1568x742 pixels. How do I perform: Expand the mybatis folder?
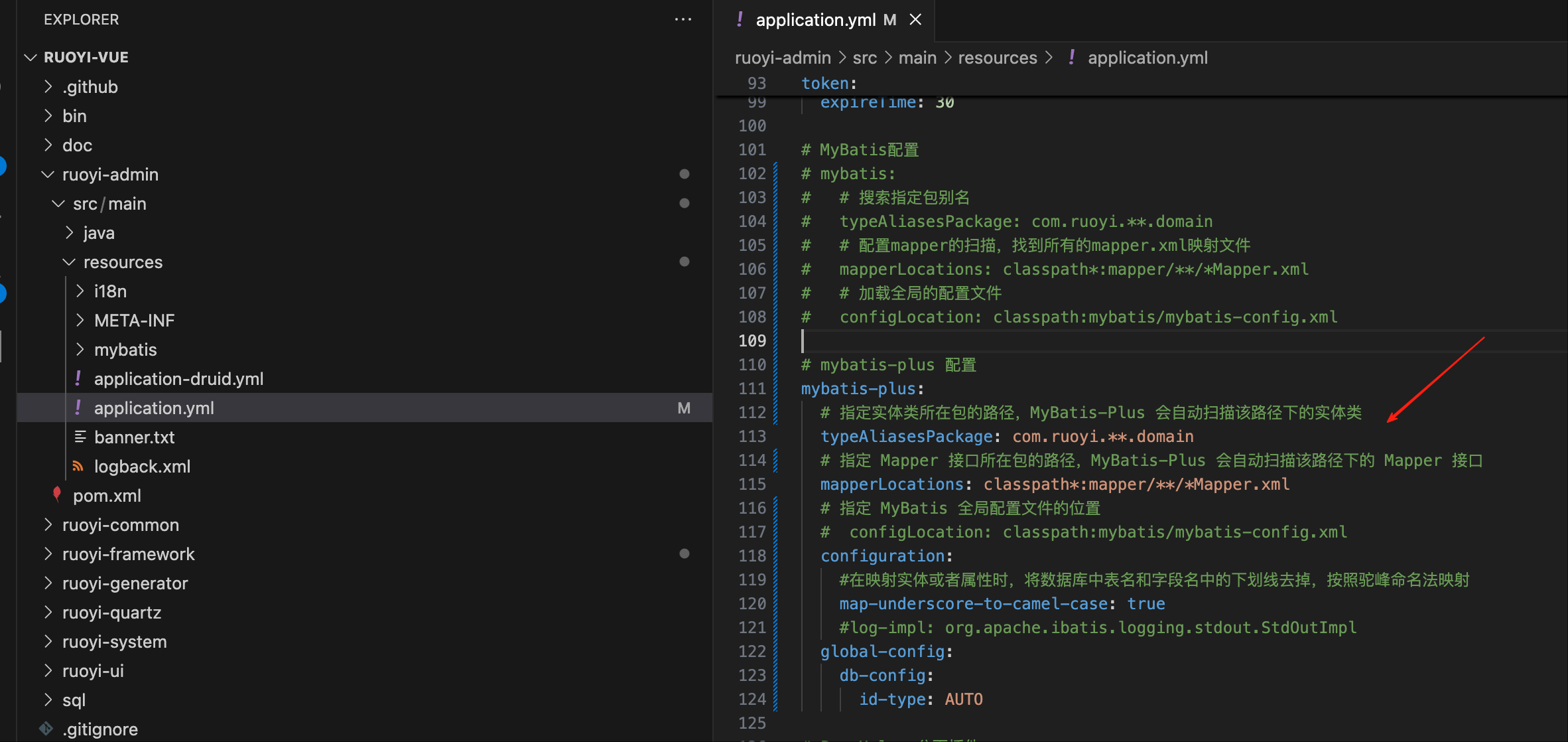125,350
